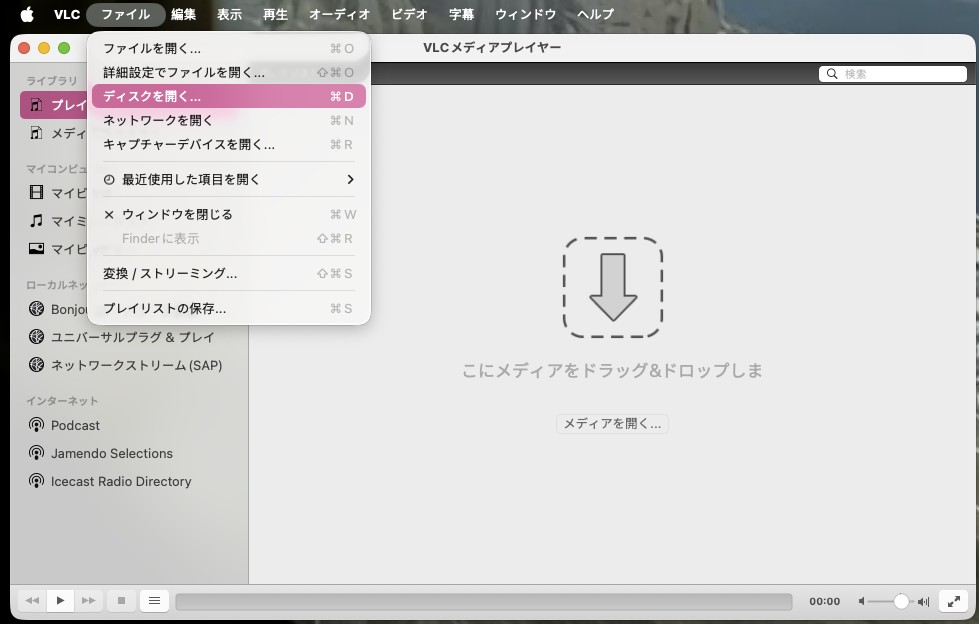Screen dimensions: 979x624
Task: Open the ヘルプ menu
Action: (595, 14)
